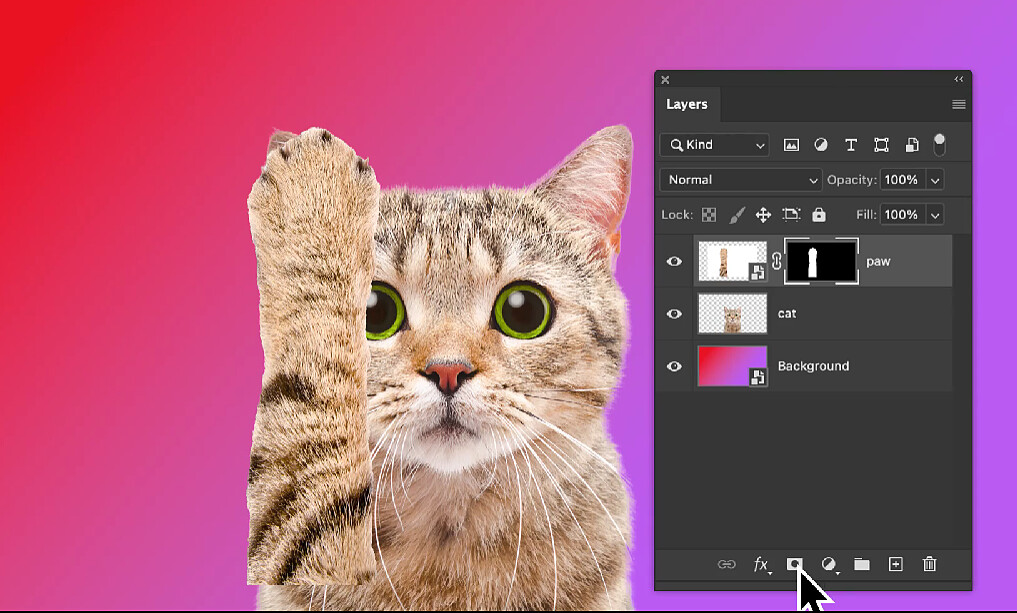
Task: Toggle the layer filtering switch
Action: point(938,144)
